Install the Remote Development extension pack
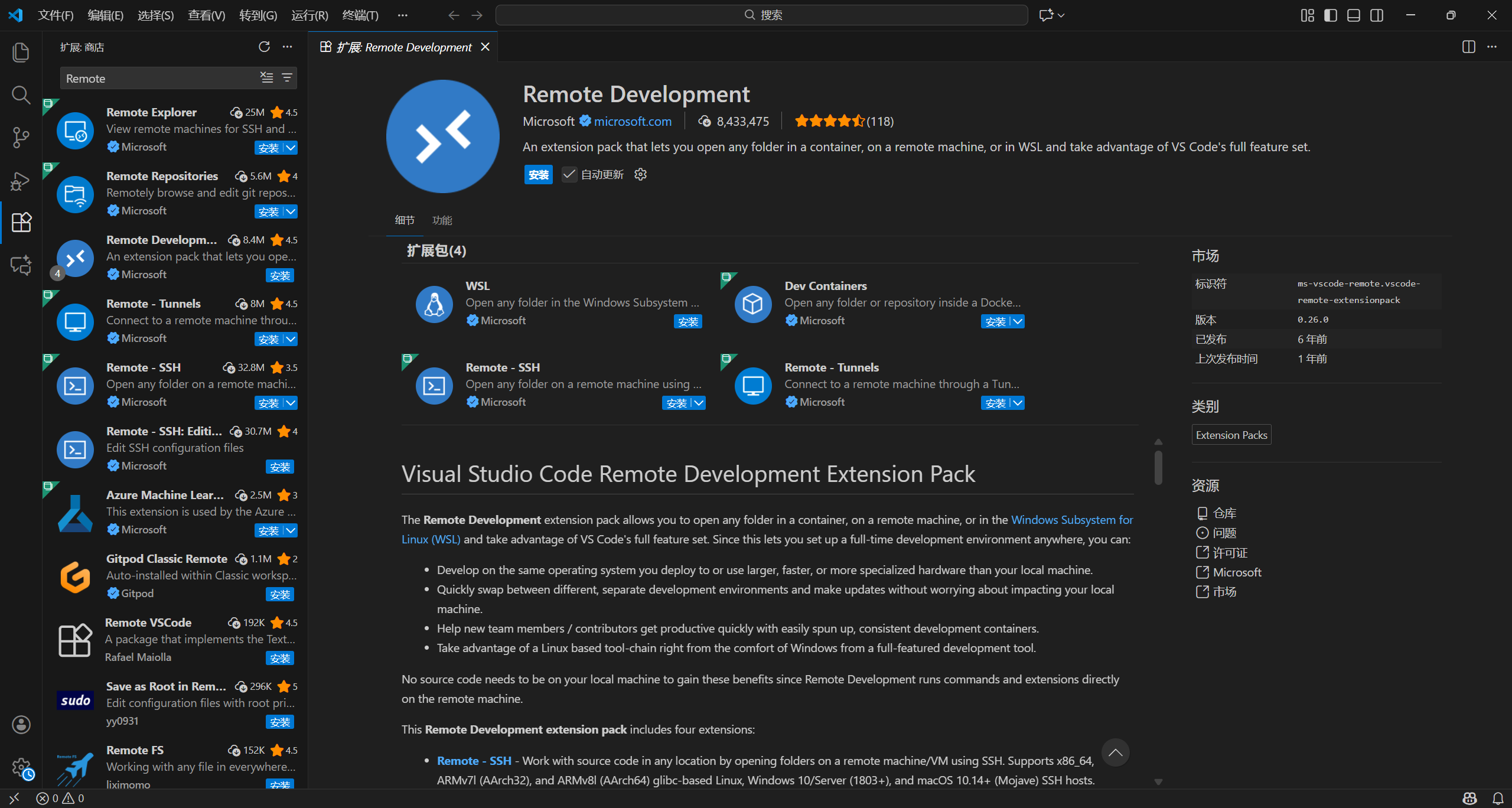The image size is (1512, 808). point(538,174)
